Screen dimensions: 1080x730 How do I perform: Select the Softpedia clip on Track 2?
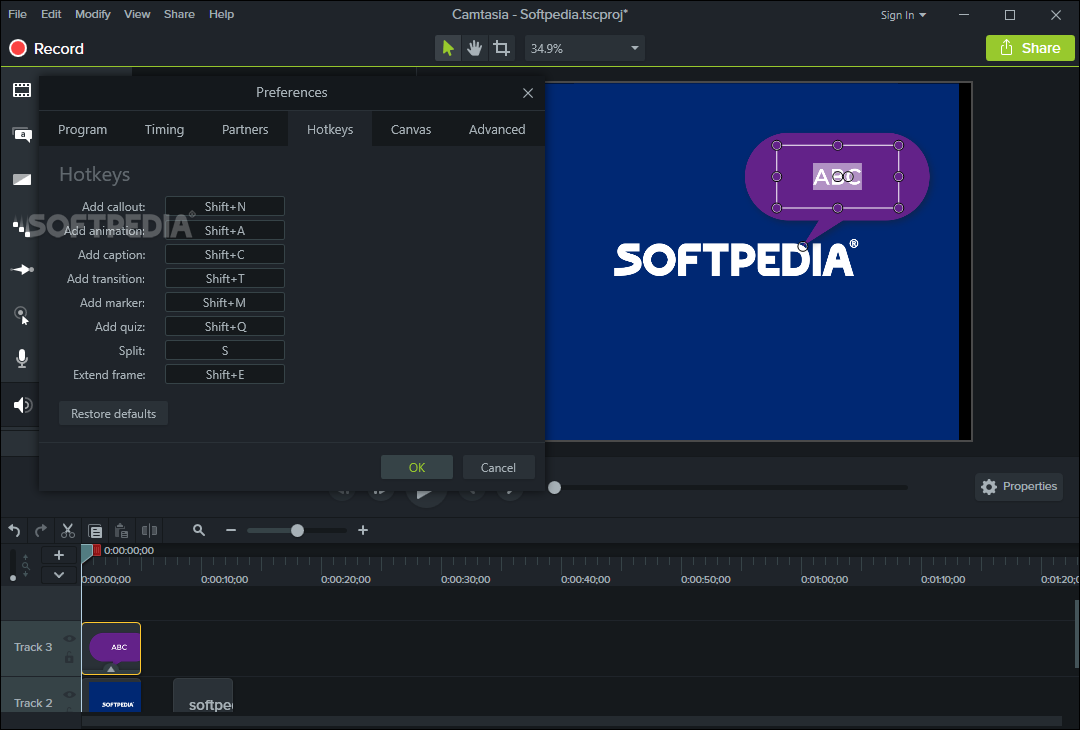[x=114, y=697]
